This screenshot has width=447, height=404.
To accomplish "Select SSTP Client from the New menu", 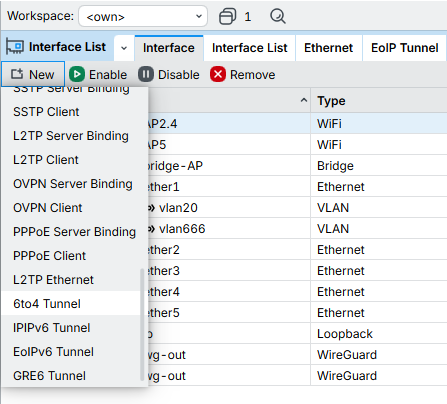I will tap(71, 112).
